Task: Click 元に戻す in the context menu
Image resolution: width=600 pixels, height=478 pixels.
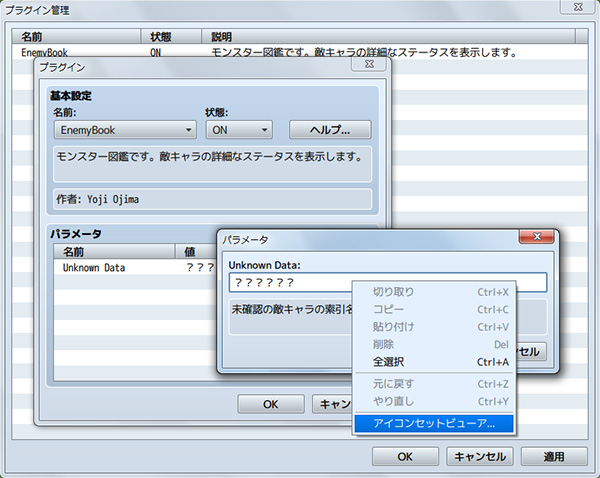Action: coord(434,383)
